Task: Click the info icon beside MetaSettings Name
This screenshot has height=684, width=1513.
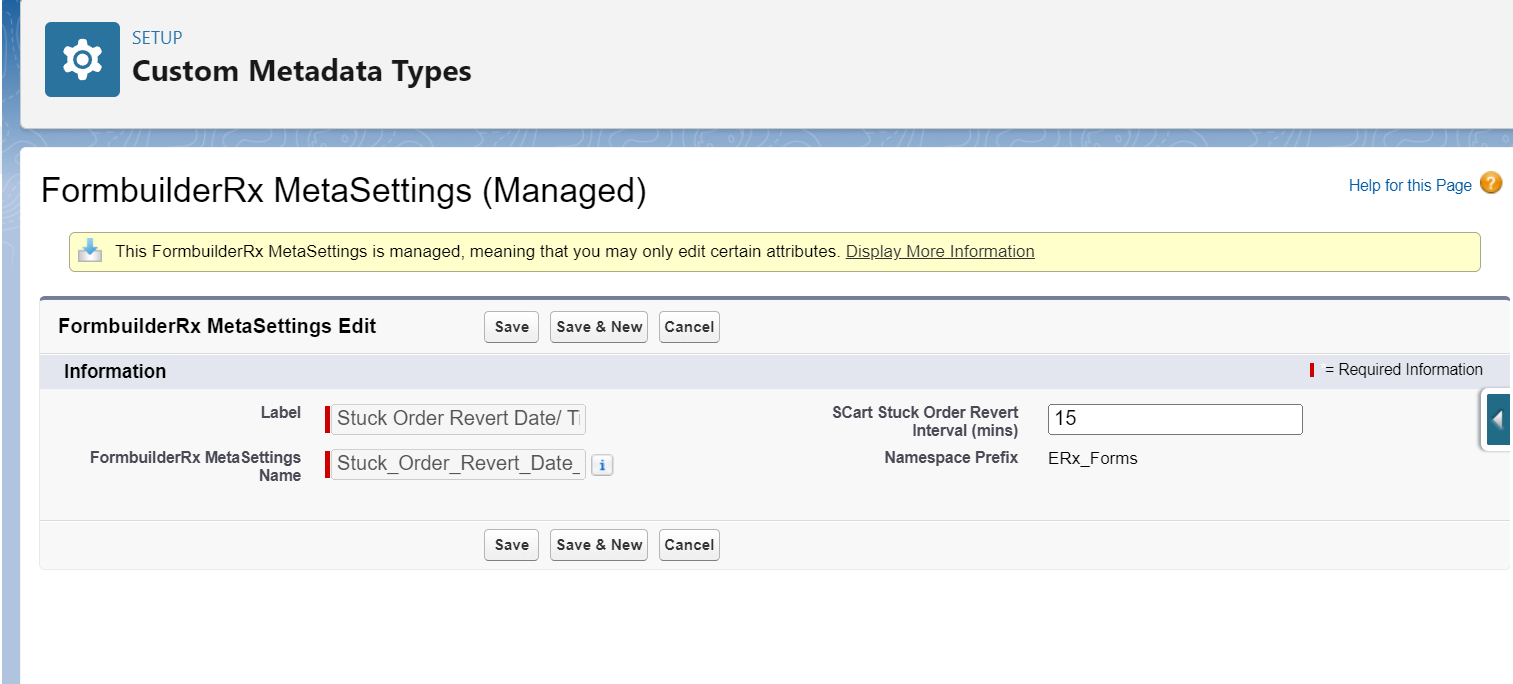Action: click(602, 465)
